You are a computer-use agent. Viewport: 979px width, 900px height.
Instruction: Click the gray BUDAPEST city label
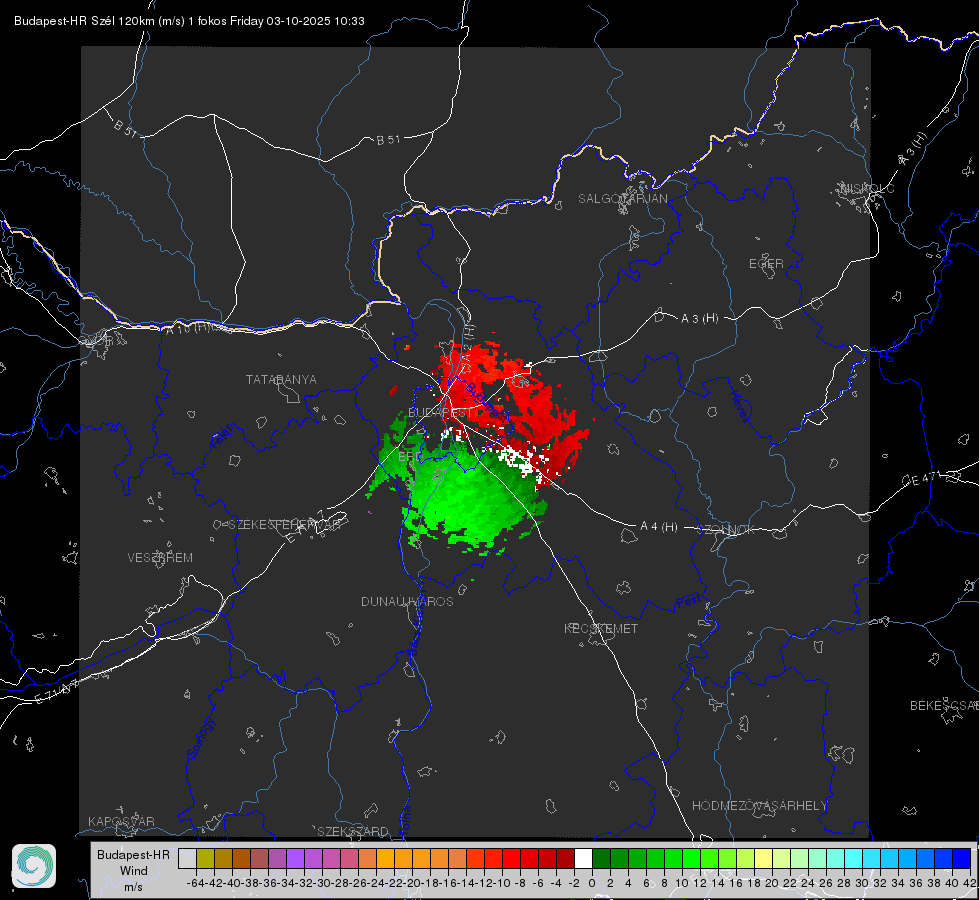pyautogui.click(x=441, y=412)
